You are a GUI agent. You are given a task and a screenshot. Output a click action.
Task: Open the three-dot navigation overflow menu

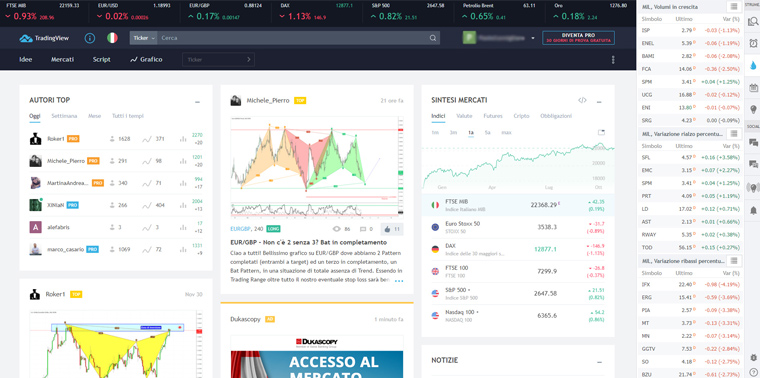[613, 60]
